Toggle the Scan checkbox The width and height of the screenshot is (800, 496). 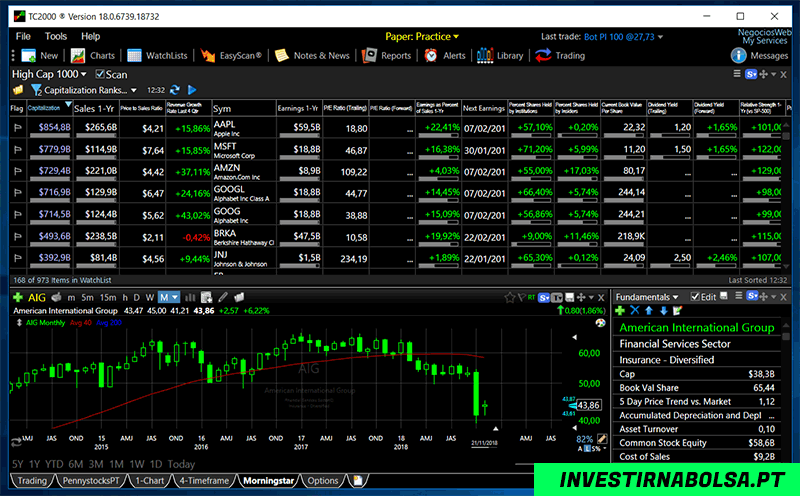[100, 75]
